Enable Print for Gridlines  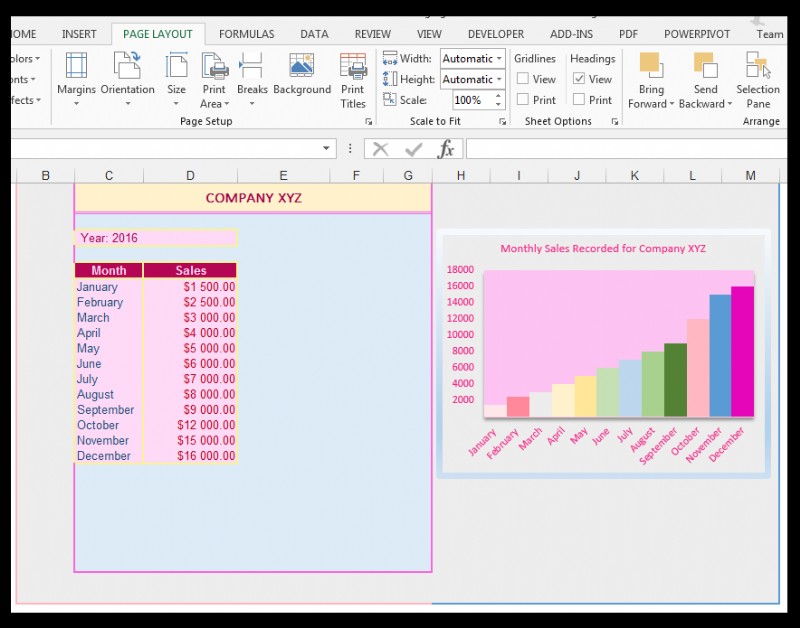pyautogui.click(x=524, y=100)
